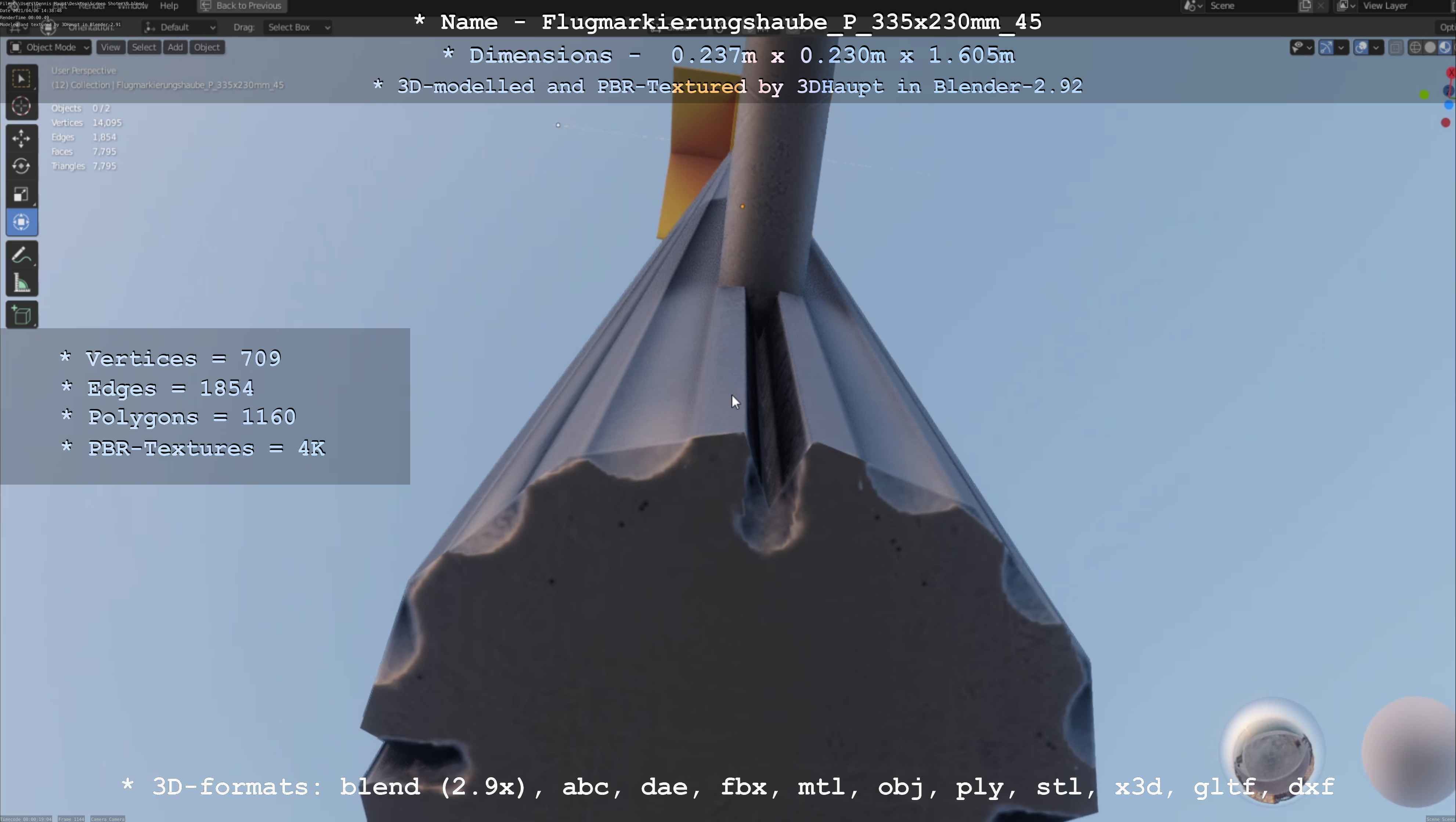The width and height of the screenshot is (1456, 822).
Task: Click the green Y axis gizmo dot
Action: coord(1424,95)
